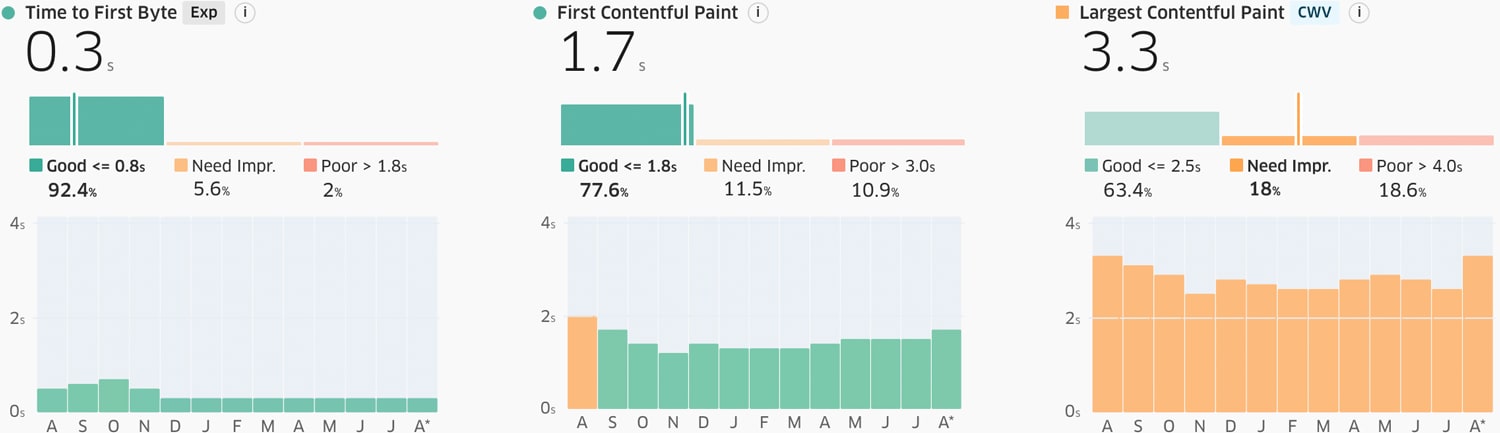Click the First Contentful Paint title
This screenshot has width=1500, height=433.
(x=647, y=13)
